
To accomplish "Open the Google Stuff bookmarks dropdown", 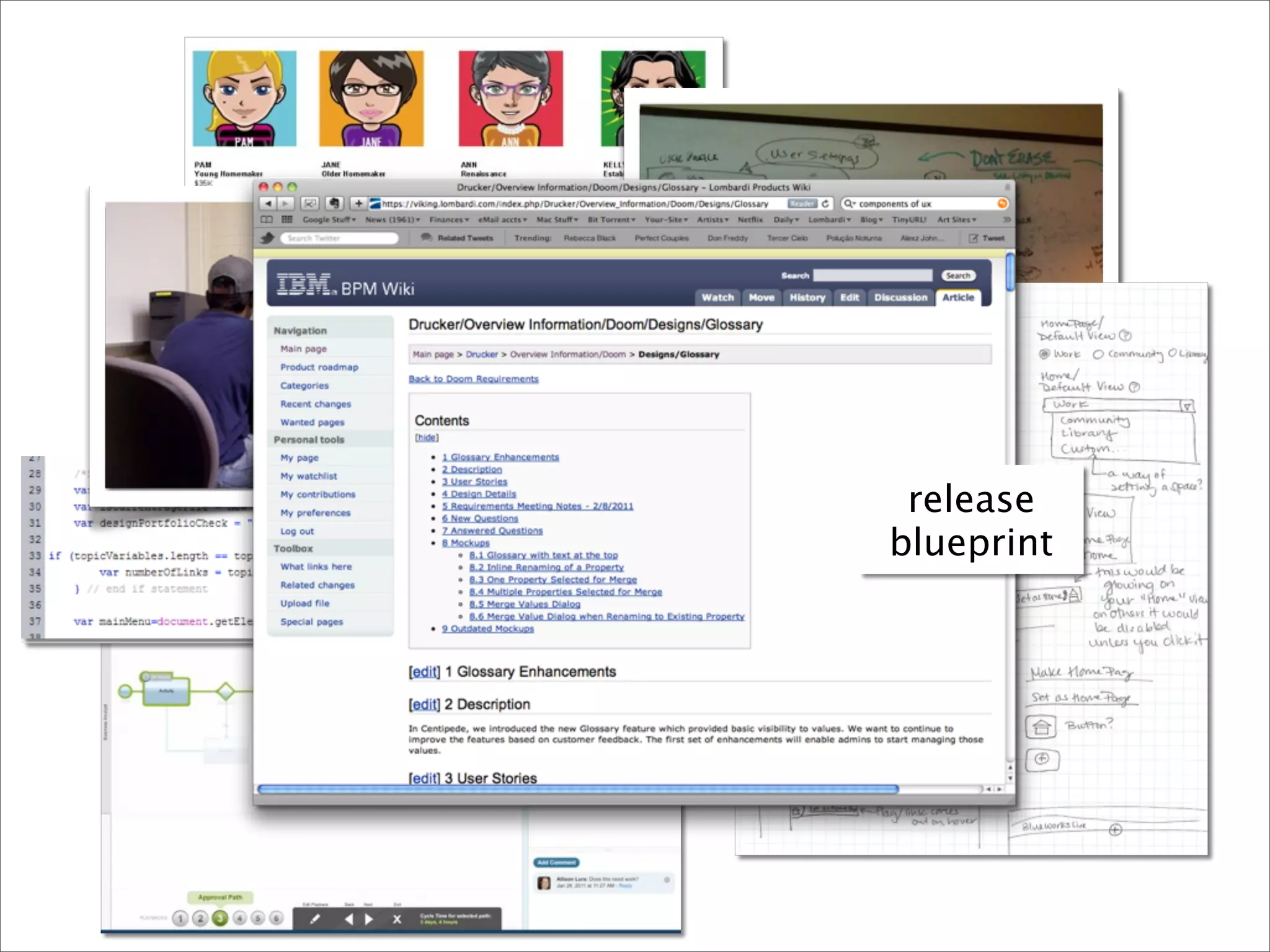I will [329, 219].
